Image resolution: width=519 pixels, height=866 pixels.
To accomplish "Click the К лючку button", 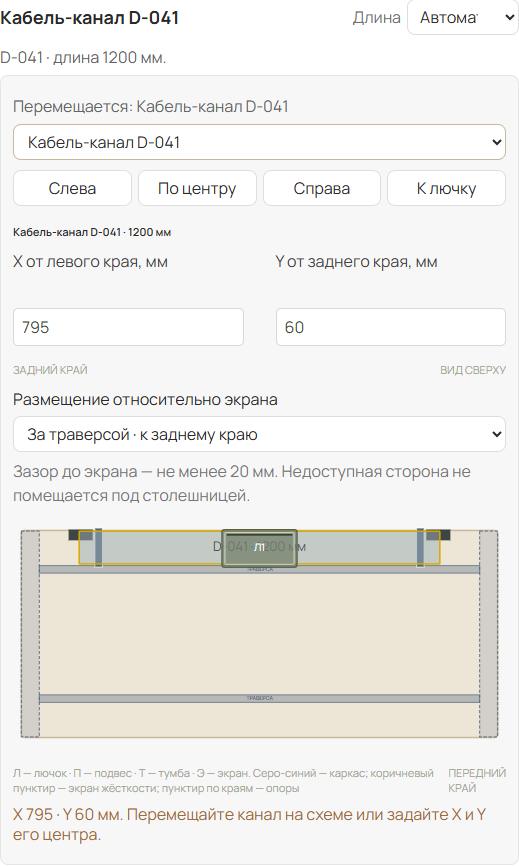I will (x=446, y=188).
